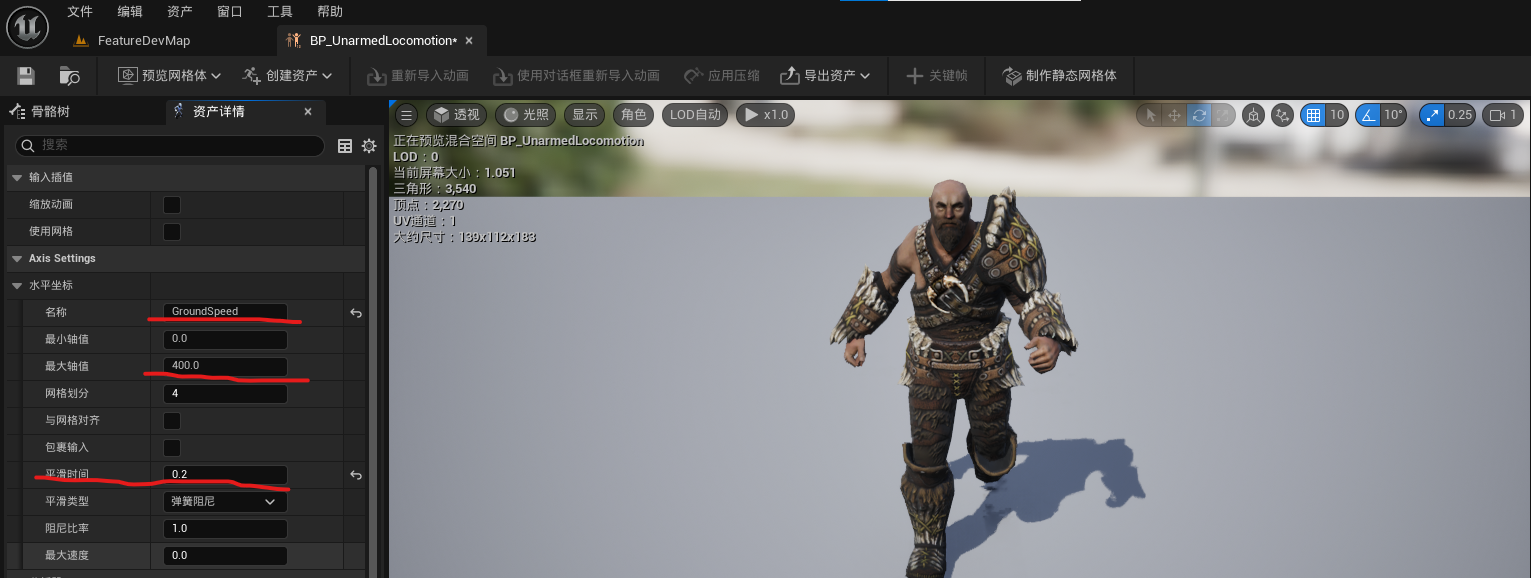Image resolution: width=1531 pixels, height=578 pixels.
Task: Toggle the coordinate system cube icon
Action: (1254, 115)
